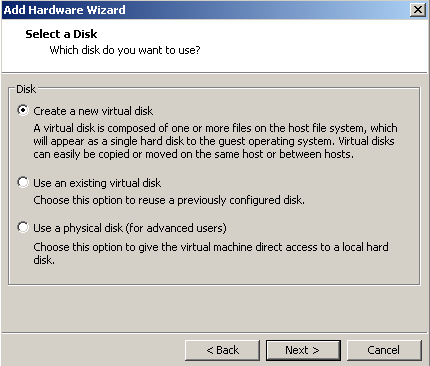Screen dimensions: 430x366
Task: Click the 'Use an existing virtual disk' label text
Action: tap(97, 183)
